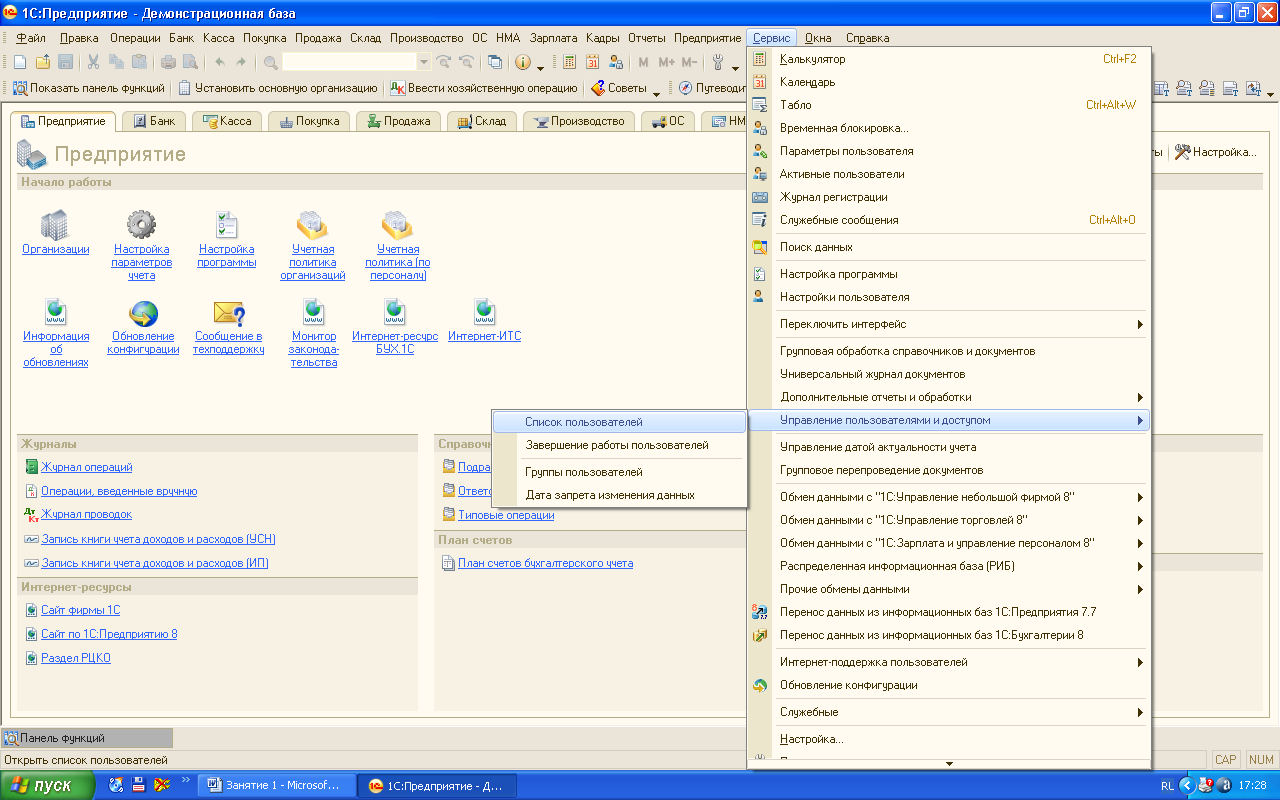
Task: Choose Активные пользователи menu entry
Action: click(x=950, y=174)
